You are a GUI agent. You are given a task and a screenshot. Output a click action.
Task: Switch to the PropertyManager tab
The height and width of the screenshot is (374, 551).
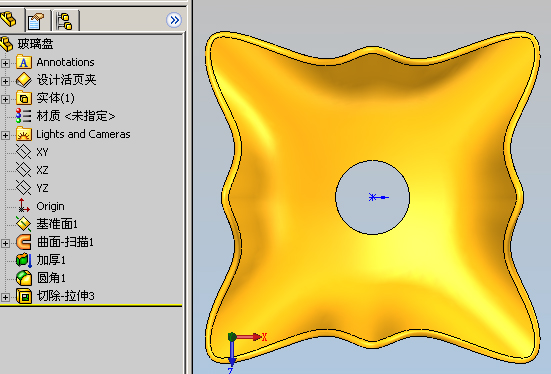pyautogui.click(x=36, y=20)
